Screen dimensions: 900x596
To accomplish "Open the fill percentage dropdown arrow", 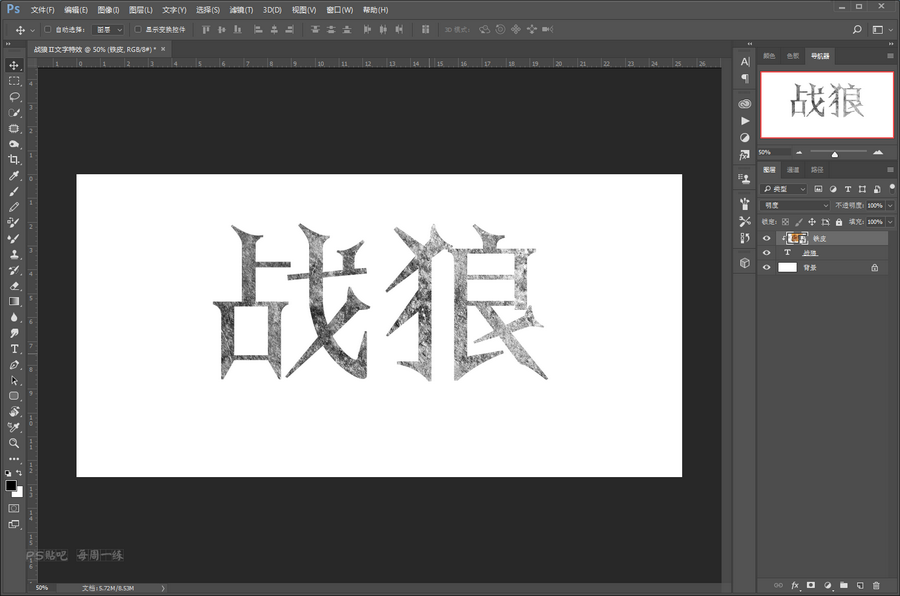I will 891,222.
